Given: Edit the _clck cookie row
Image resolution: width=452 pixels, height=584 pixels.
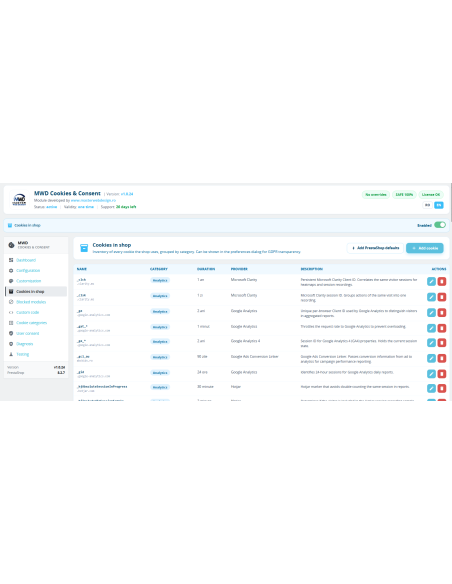Looking at the screenshot, I should 431,282.
